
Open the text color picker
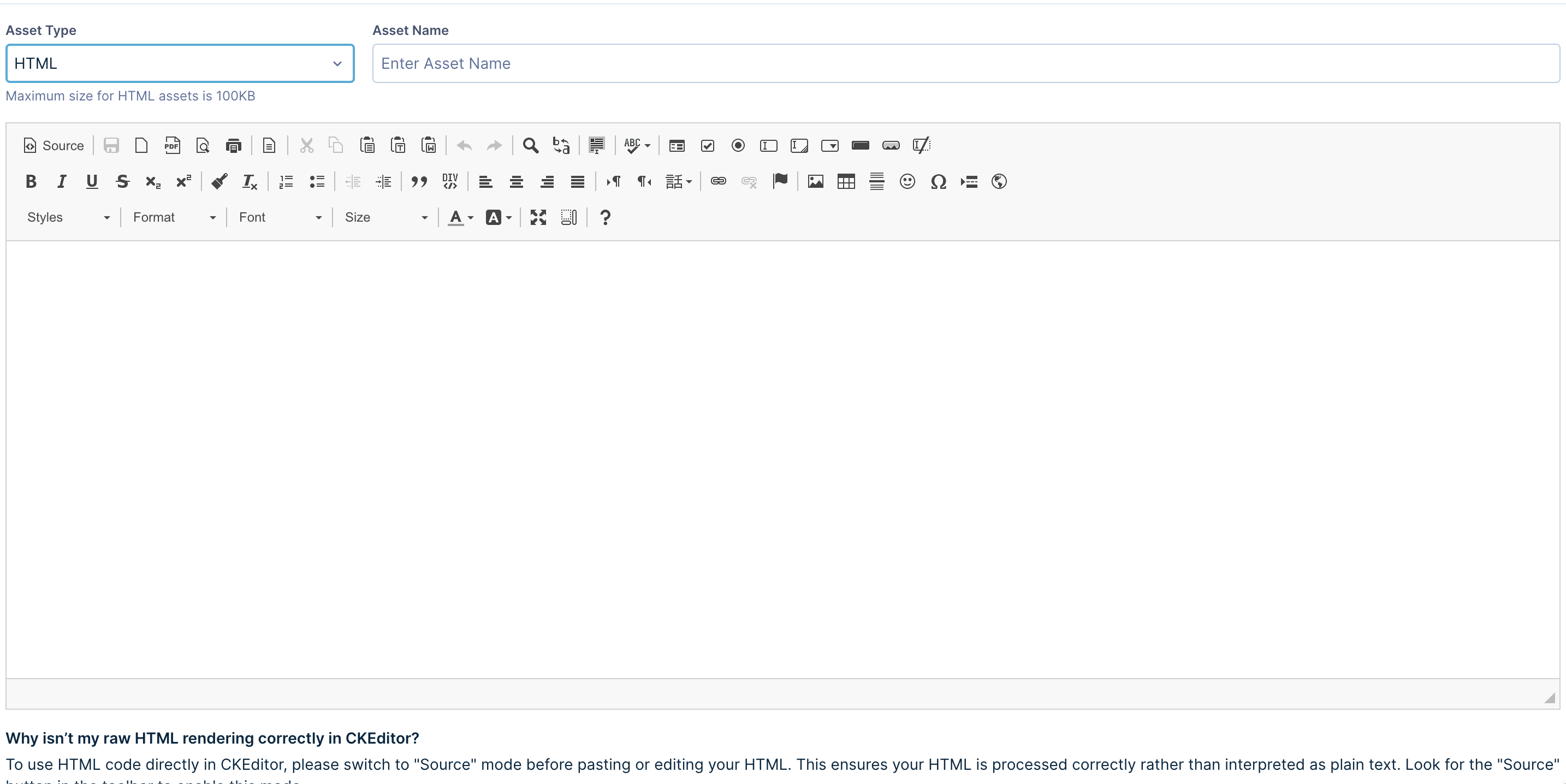tap(460, 217)
